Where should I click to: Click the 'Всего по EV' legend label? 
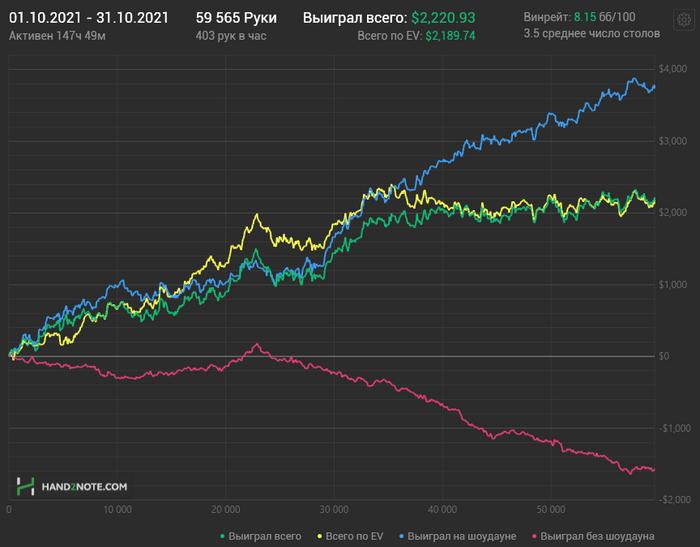[354, 536]
